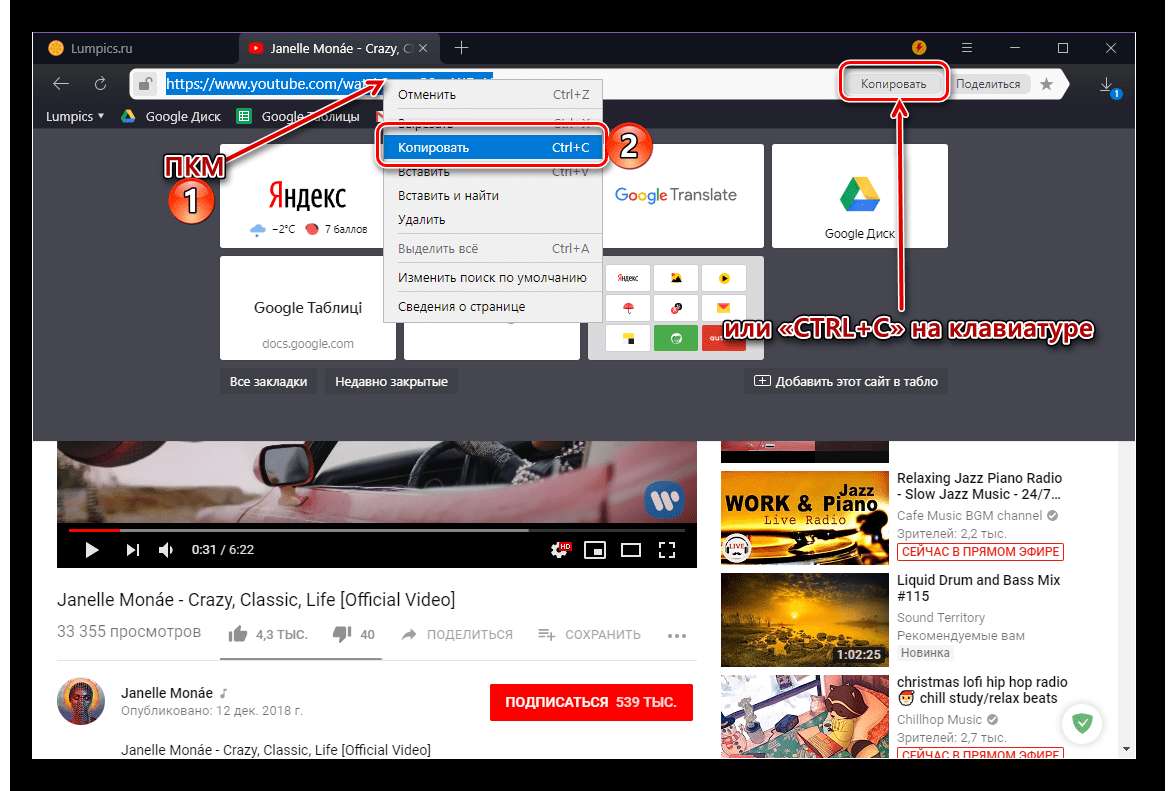Click the Копировать button in address bar
1168x791 pixels.
(893, 83)
